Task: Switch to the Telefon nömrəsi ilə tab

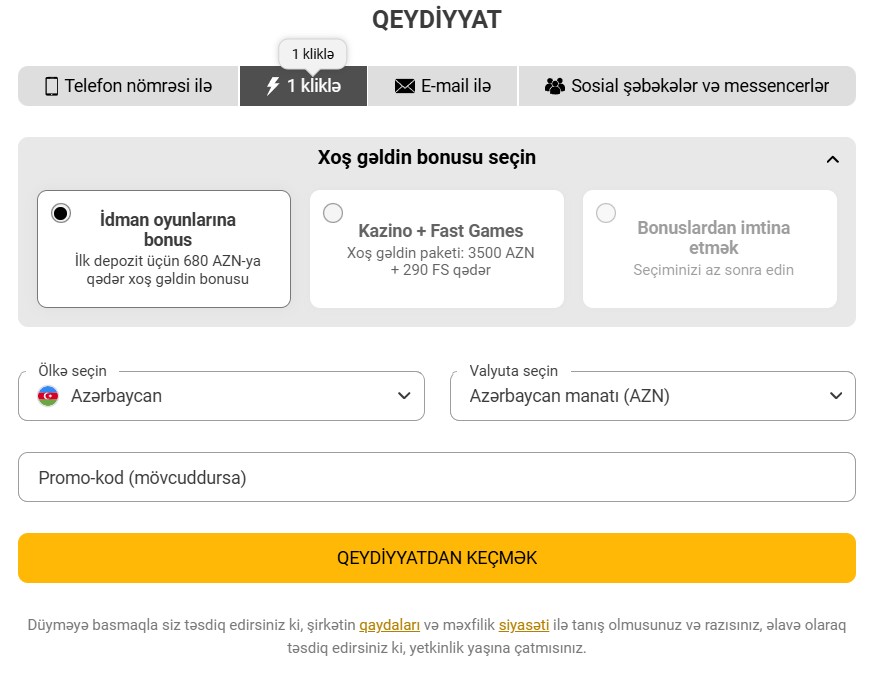Action: point(127,86)
